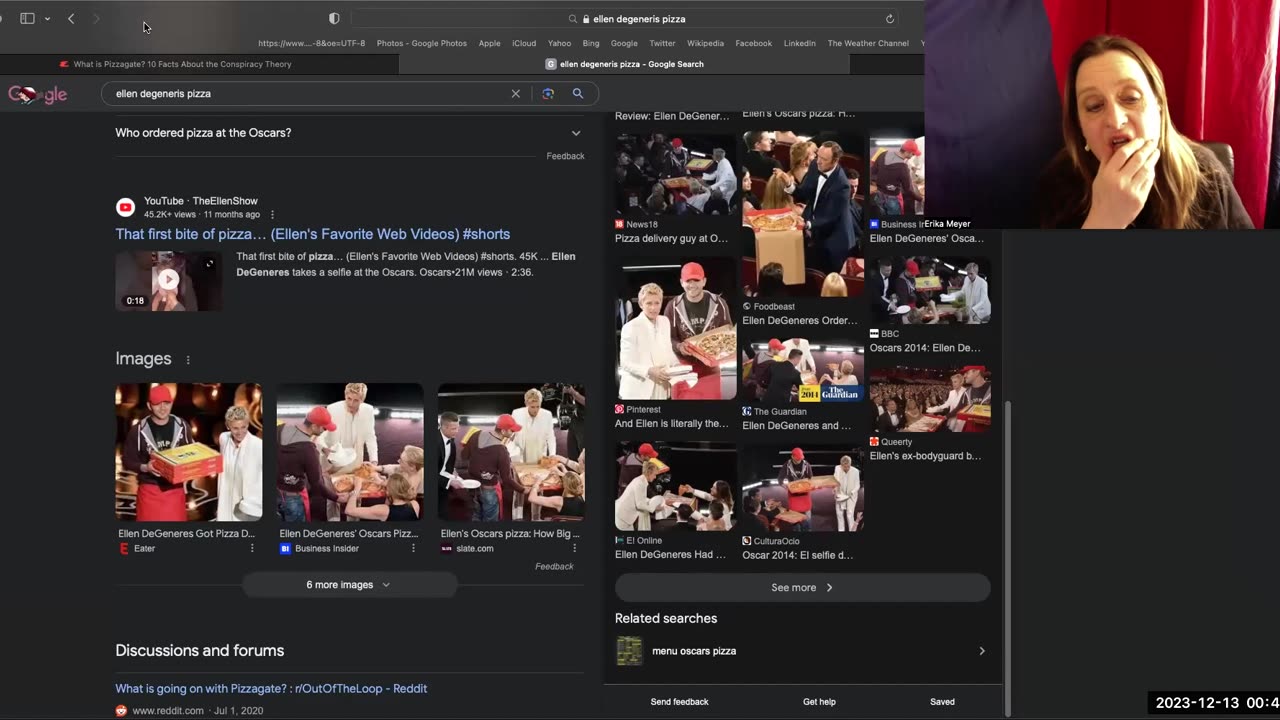This screenshot has width=1280, height=720.
Task: Open the Business Insider image three-dot menu
Action: tap(413, 548)
